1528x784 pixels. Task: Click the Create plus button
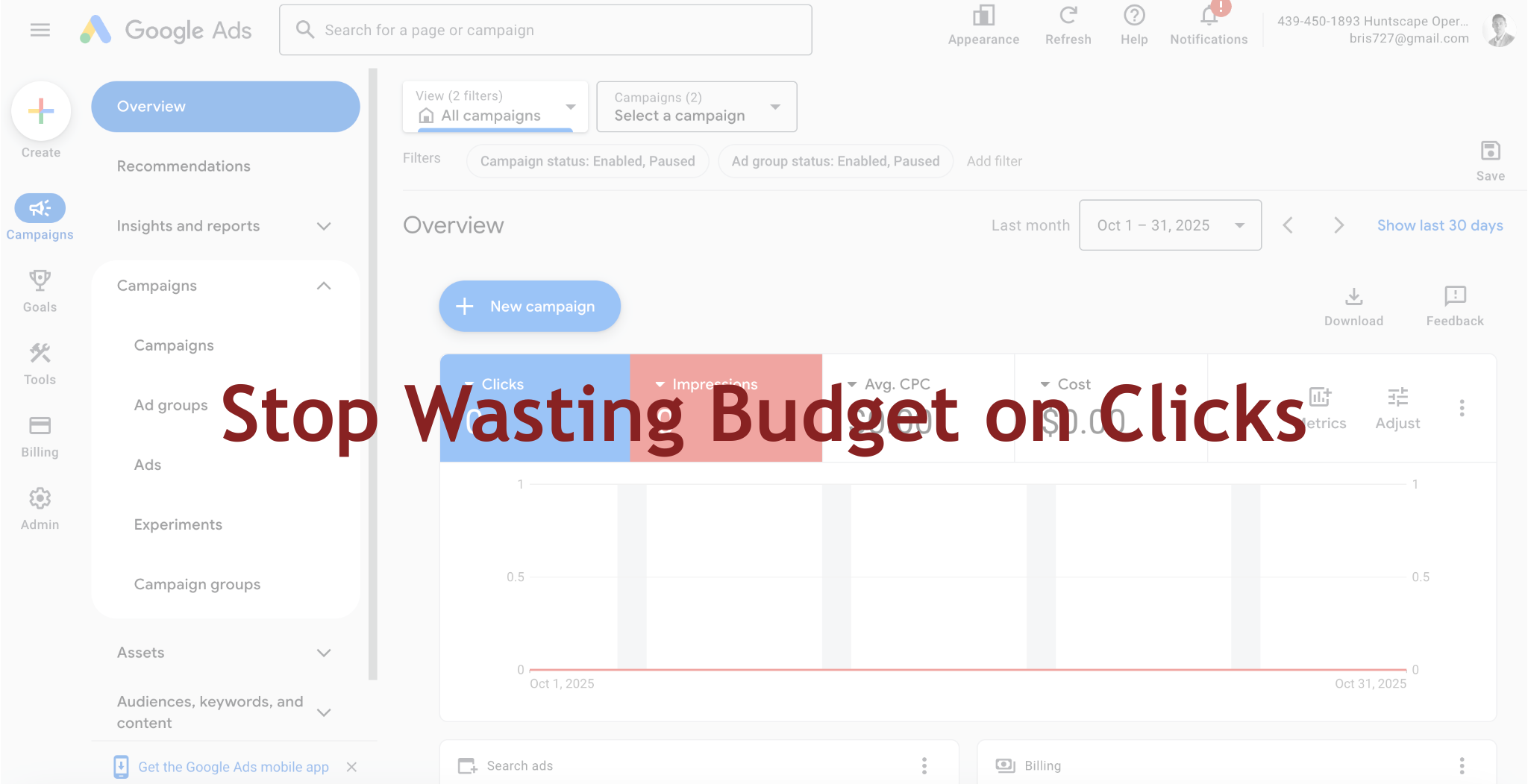pyautogui.click(x=41, y=111)
